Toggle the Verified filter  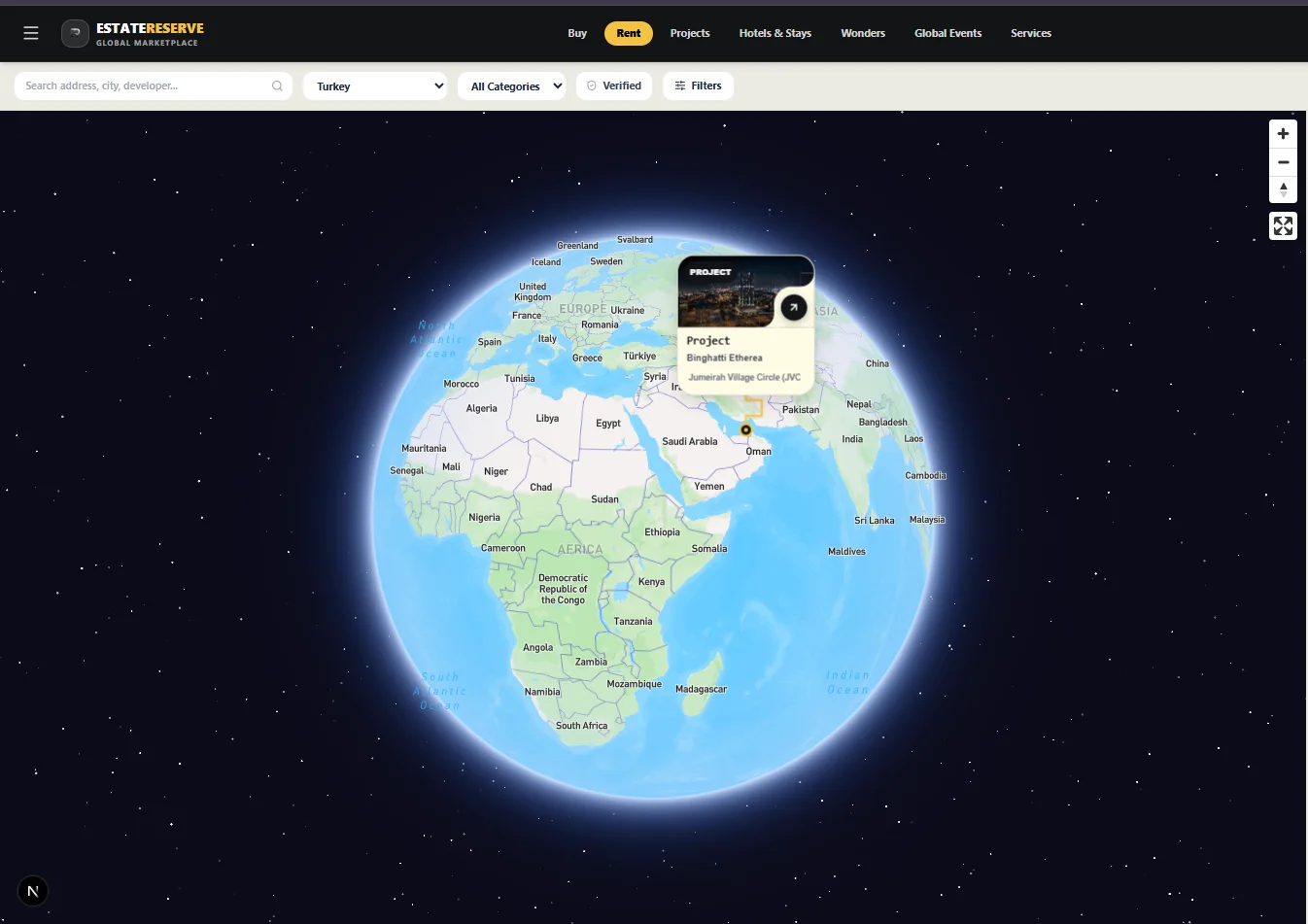coord(614,86)
